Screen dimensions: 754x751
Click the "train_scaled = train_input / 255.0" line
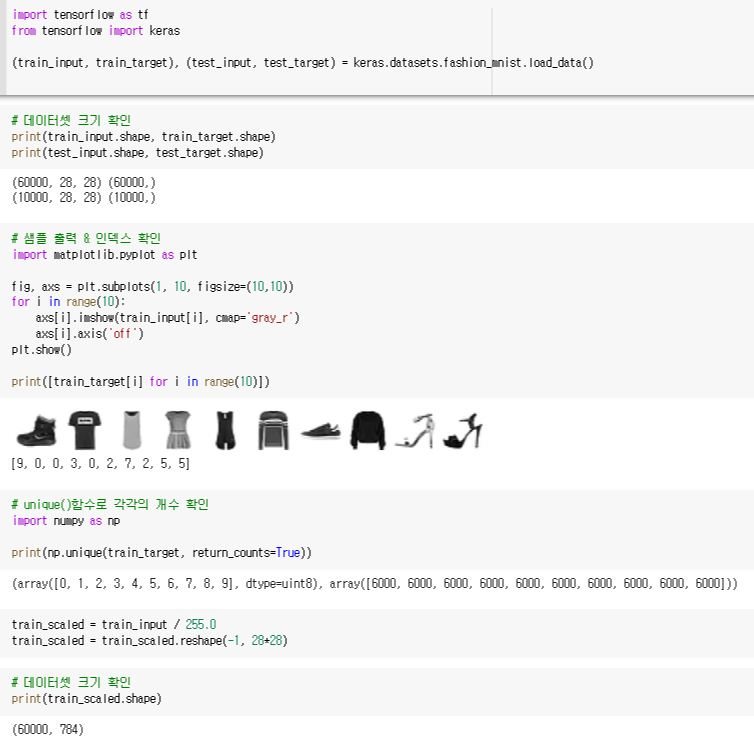coord(114,625)
